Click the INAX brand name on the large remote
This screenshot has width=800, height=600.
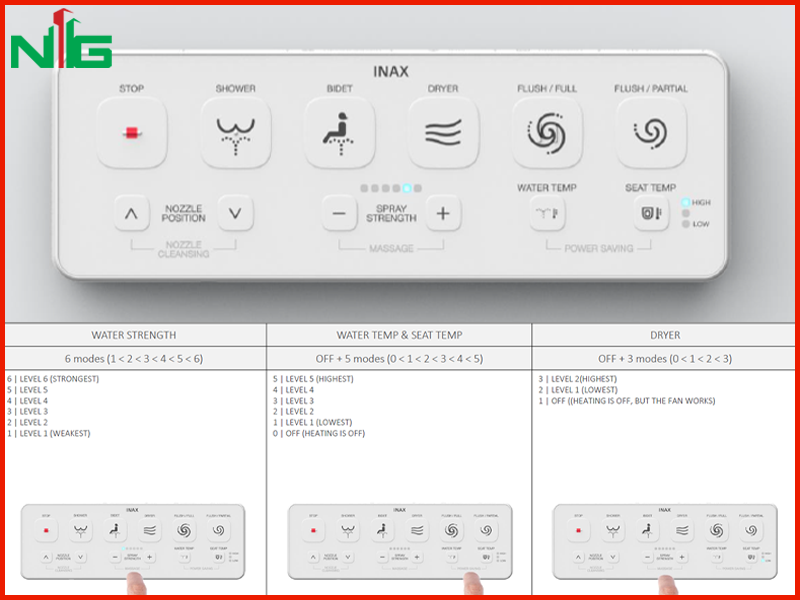click(391, 71)
